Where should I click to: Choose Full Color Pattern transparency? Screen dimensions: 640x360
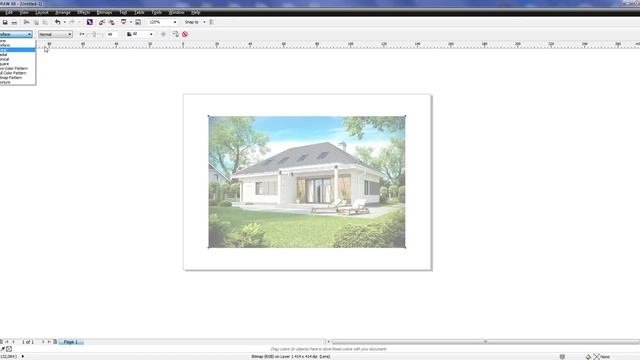pos(18,73)
